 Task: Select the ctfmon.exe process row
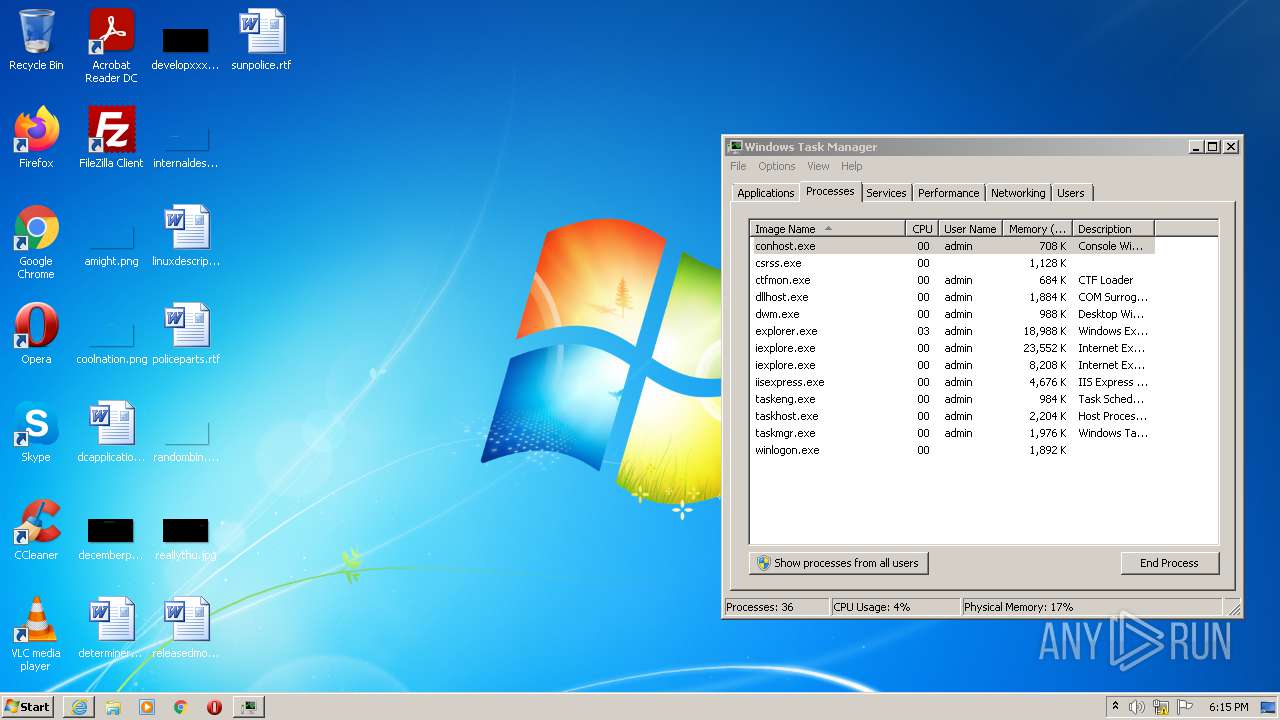953,280
